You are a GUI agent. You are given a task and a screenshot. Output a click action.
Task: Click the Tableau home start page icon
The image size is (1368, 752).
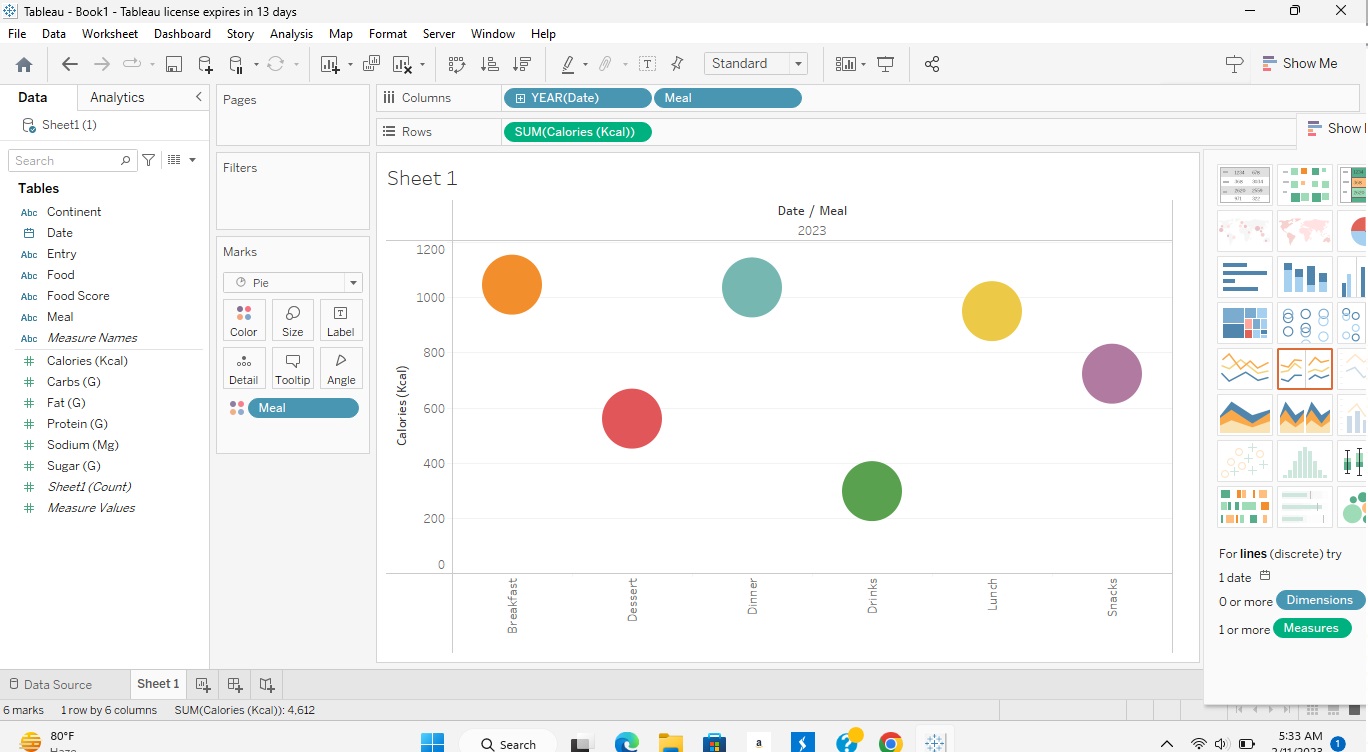click(24, 64)
